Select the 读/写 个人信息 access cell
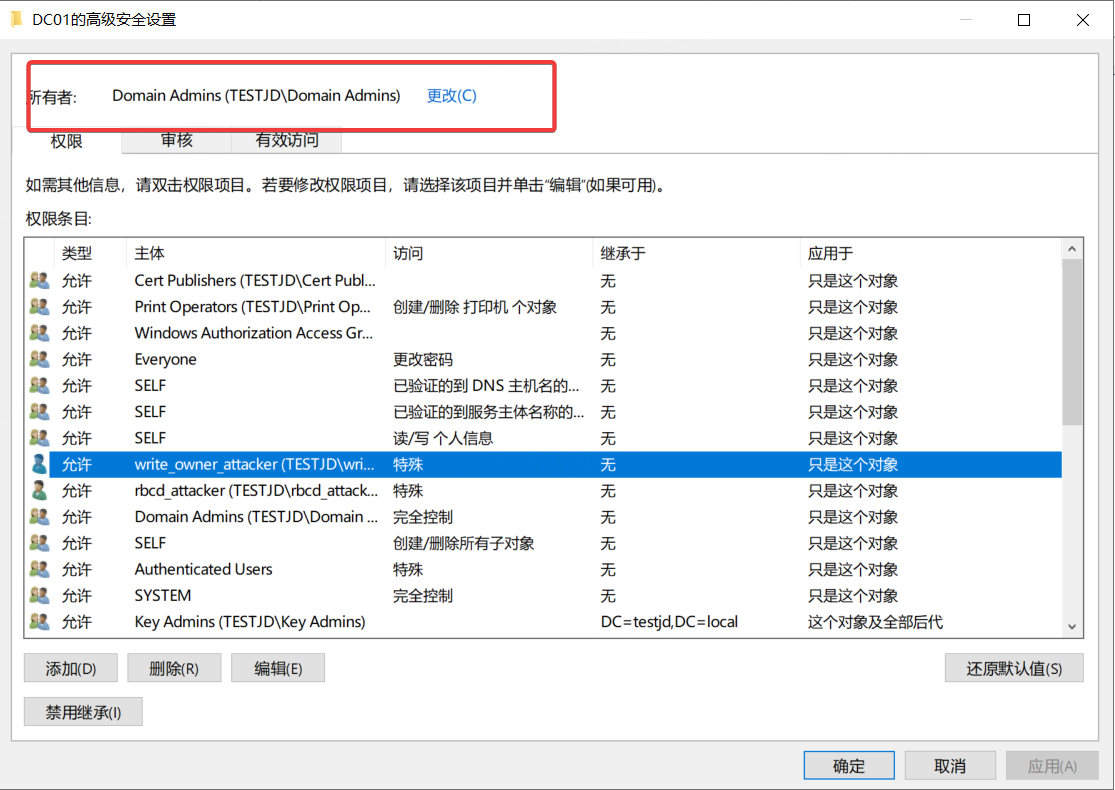 [x=443, y=438]
